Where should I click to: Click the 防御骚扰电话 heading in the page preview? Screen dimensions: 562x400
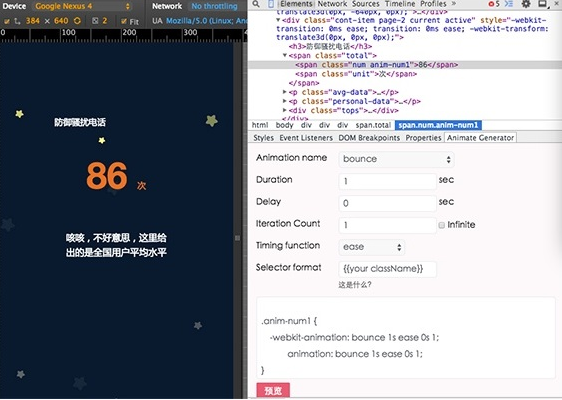pos(80,122)
